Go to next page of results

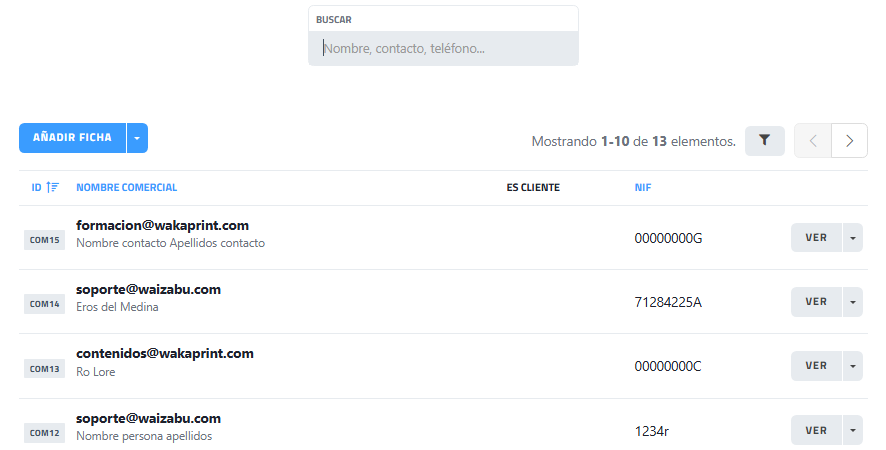pos(849,141)
